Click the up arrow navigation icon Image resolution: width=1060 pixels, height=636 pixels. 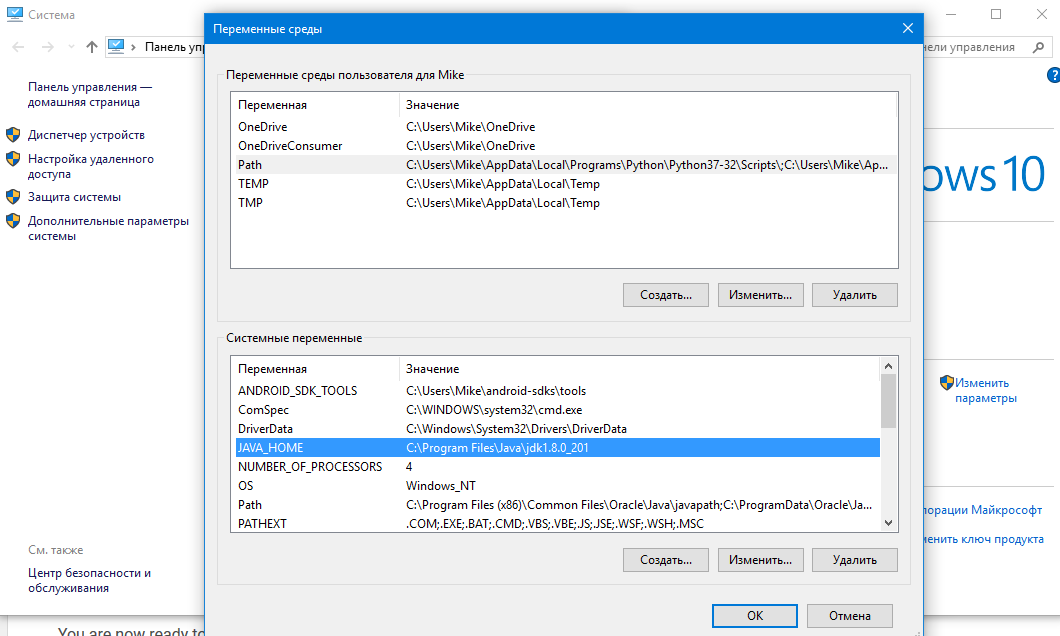pyautogui.click(x=92, y=47)
